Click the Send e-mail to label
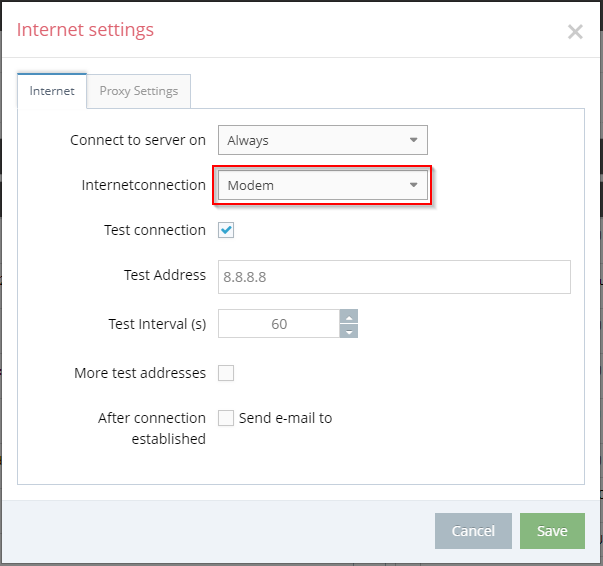Screen dimensions: 603x566 coord(285,418)
